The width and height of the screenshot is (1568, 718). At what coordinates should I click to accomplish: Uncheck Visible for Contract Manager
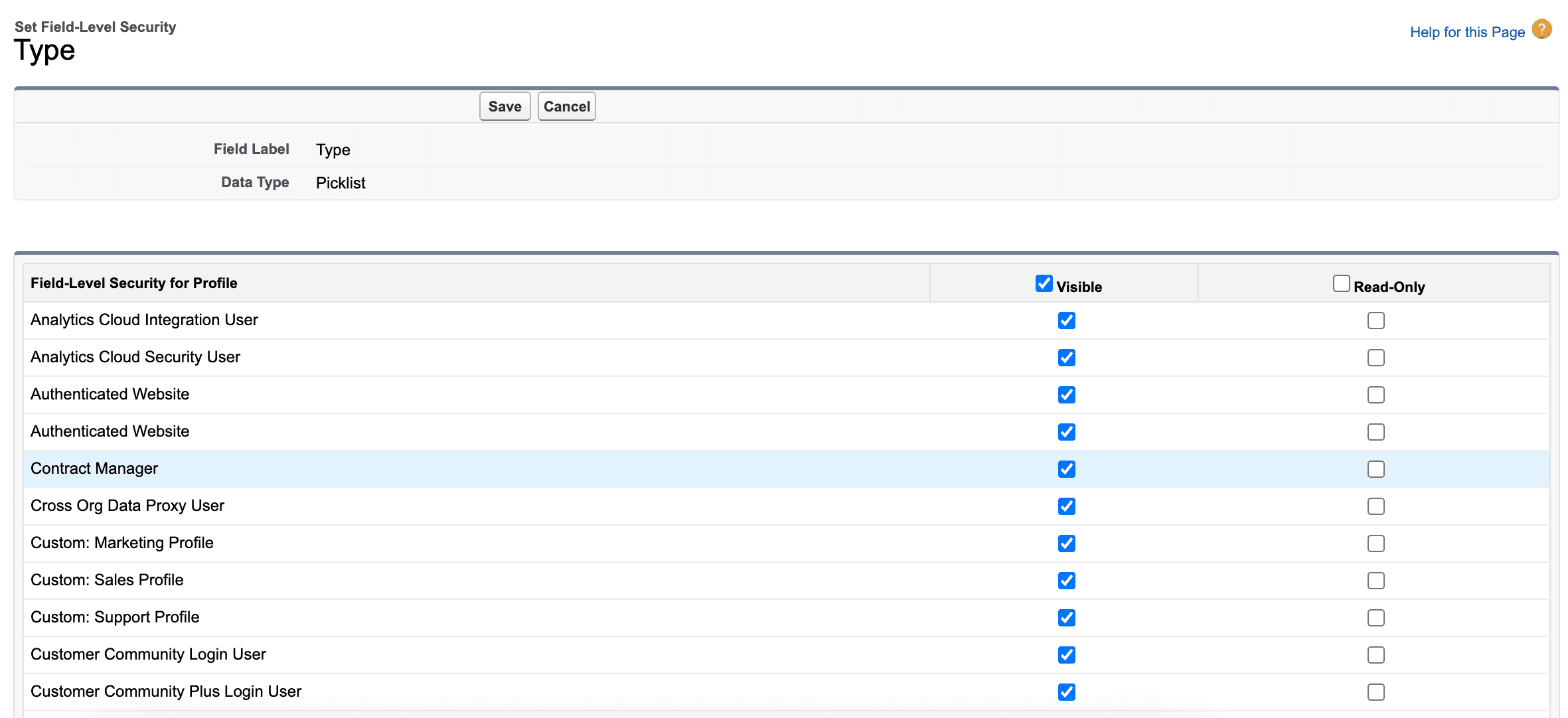coord(1066,469)
